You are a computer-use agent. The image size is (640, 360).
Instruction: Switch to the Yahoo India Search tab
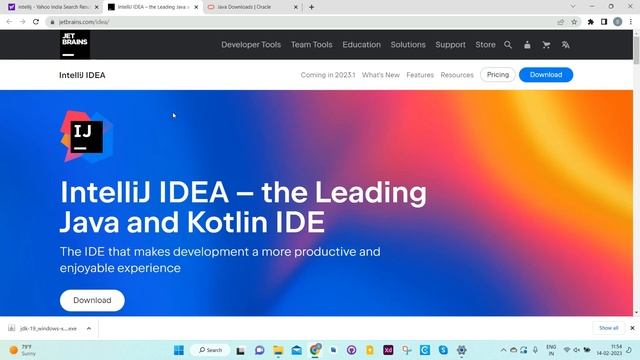tap(53, 7)
